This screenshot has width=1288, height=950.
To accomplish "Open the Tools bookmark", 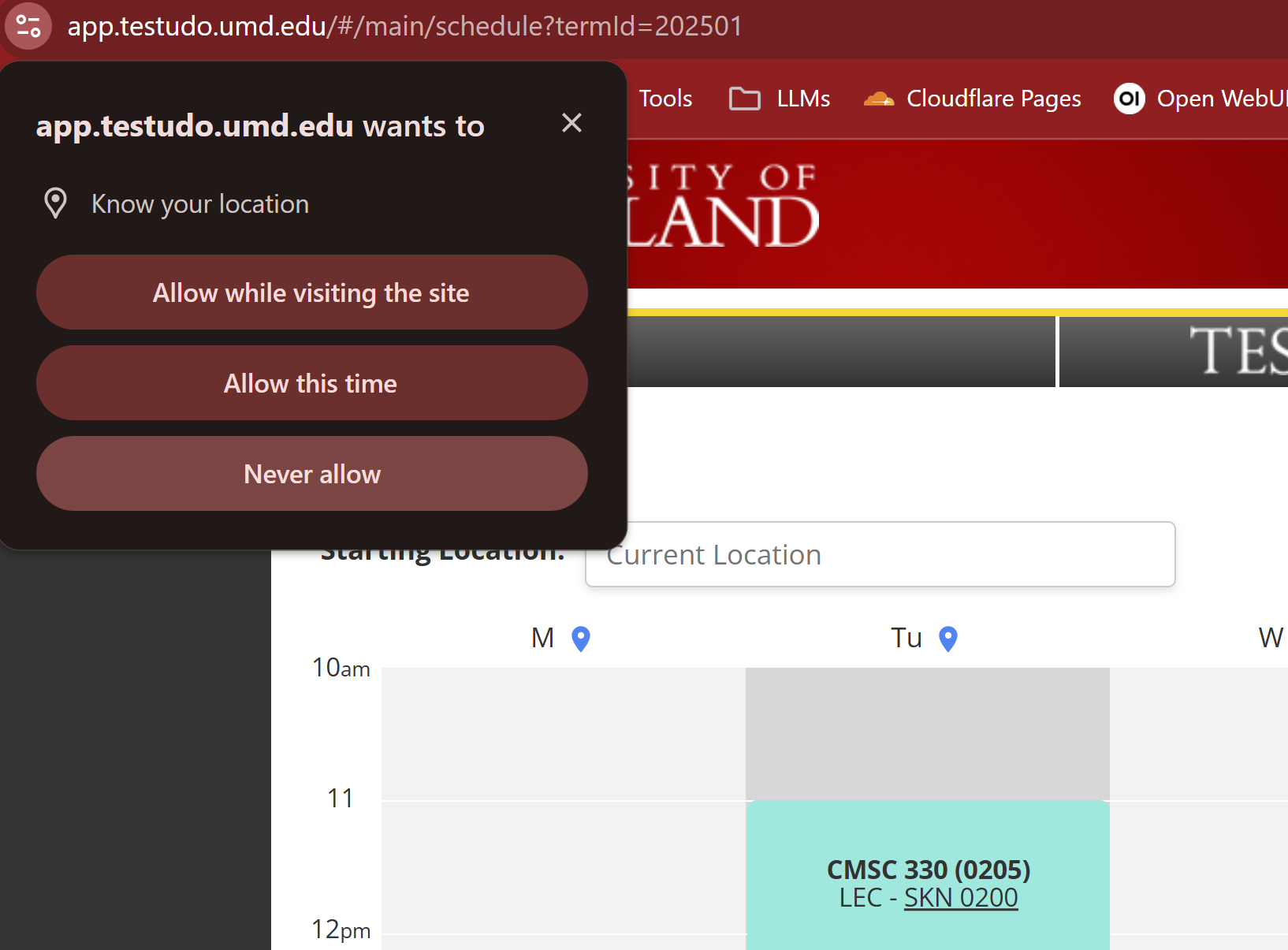I will [x=664, y=98].
